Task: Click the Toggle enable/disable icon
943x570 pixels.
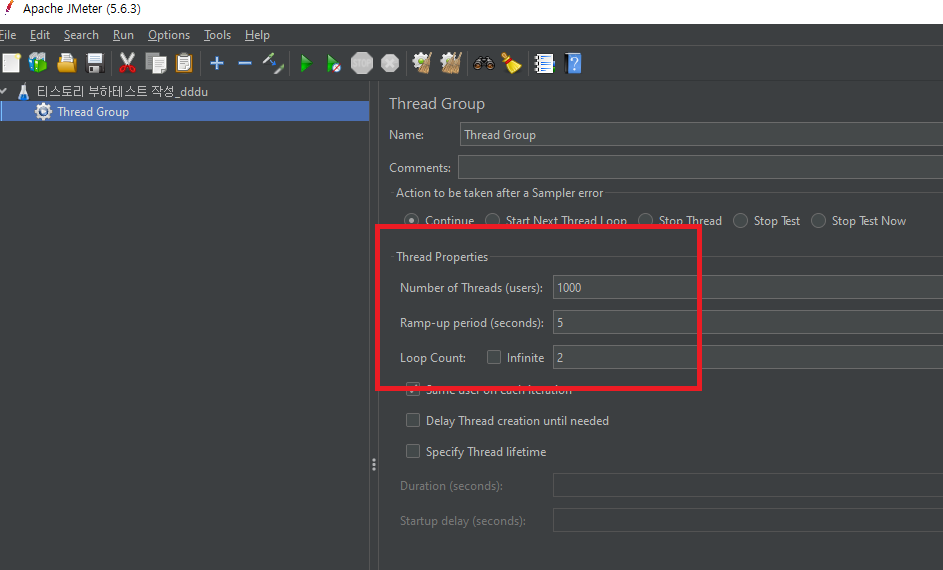Action: 273,63
